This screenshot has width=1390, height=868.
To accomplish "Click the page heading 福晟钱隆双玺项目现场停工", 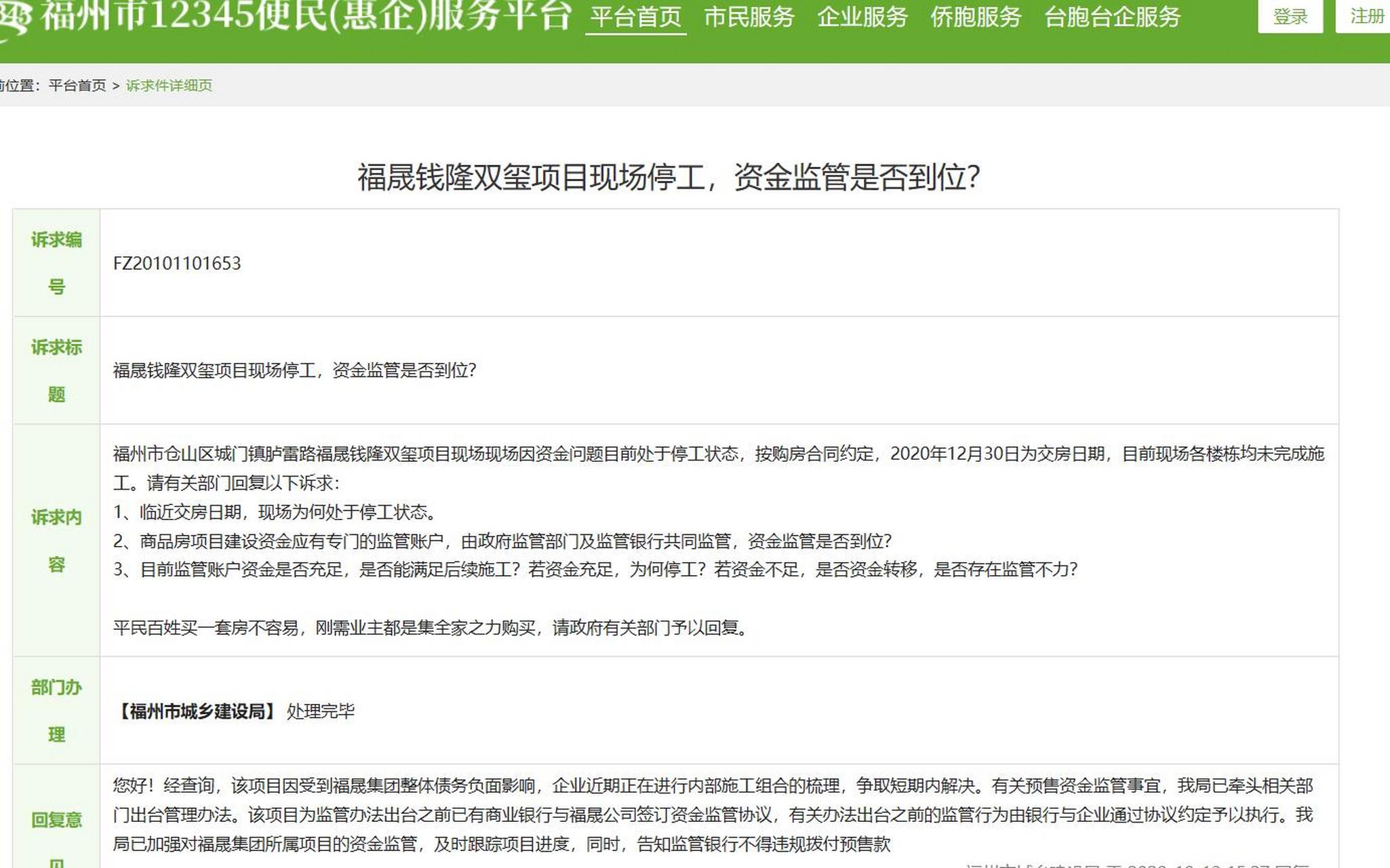I will click(669, 178).
